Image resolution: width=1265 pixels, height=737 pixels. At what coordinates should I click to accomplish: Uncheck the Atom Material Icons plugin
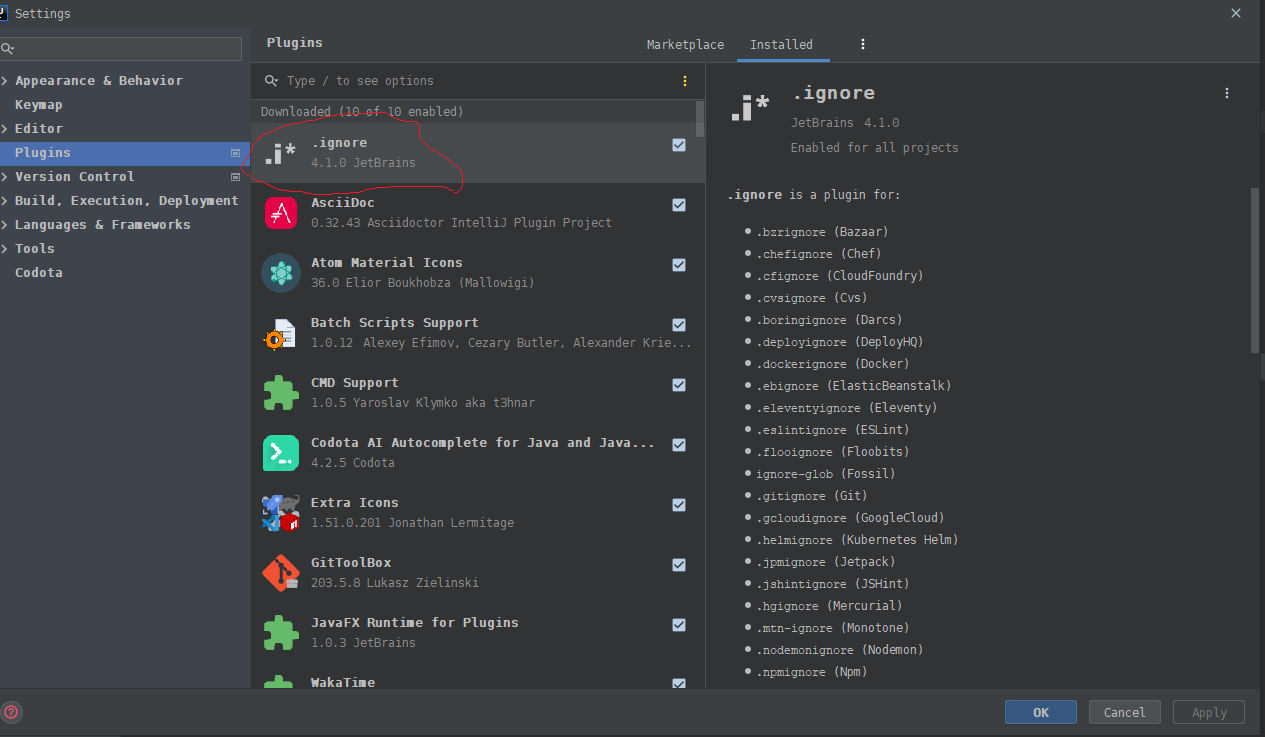point(679,265)
